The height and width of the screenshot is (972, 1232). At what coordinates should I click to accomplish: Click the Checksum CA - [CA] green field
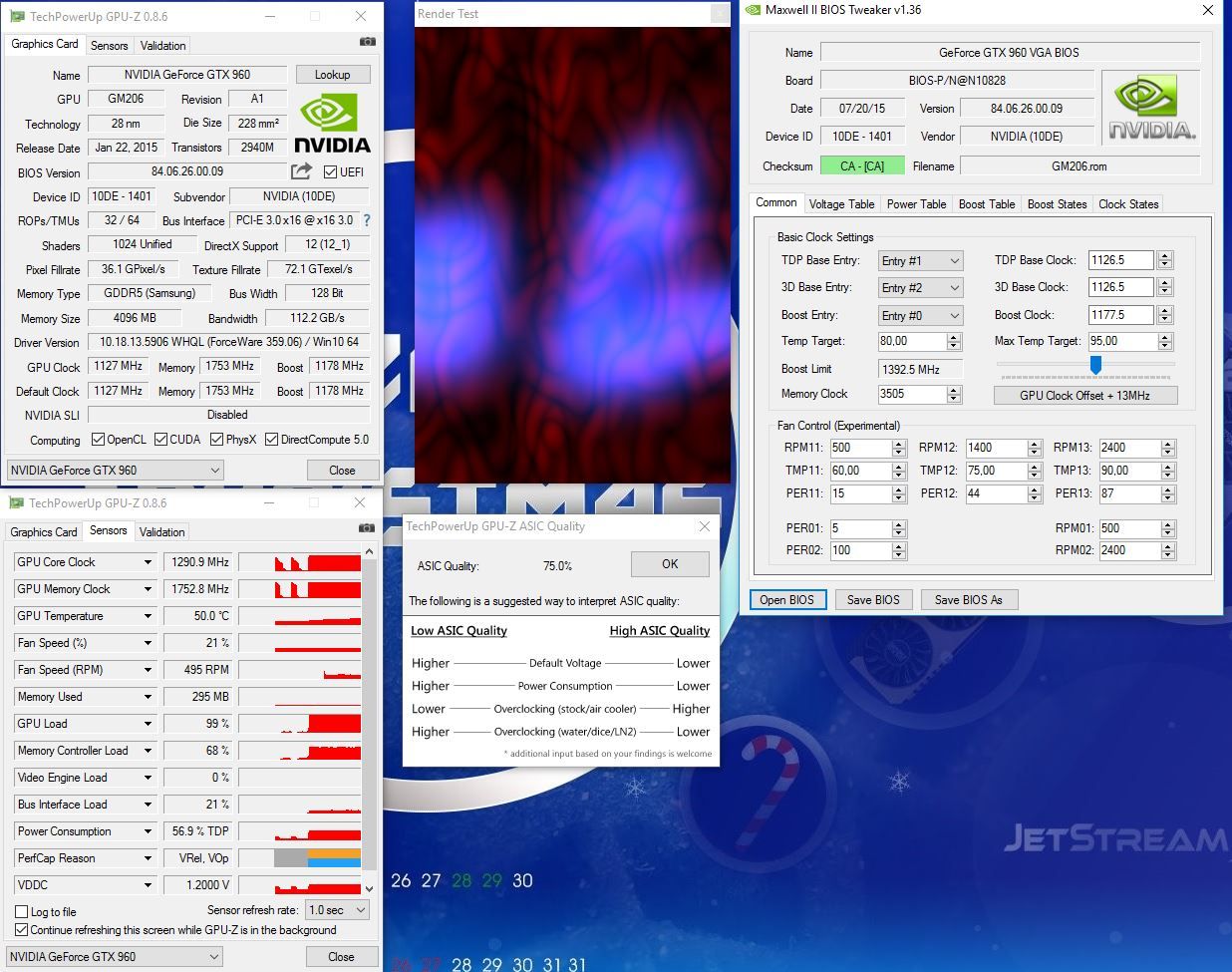[861, 165]
